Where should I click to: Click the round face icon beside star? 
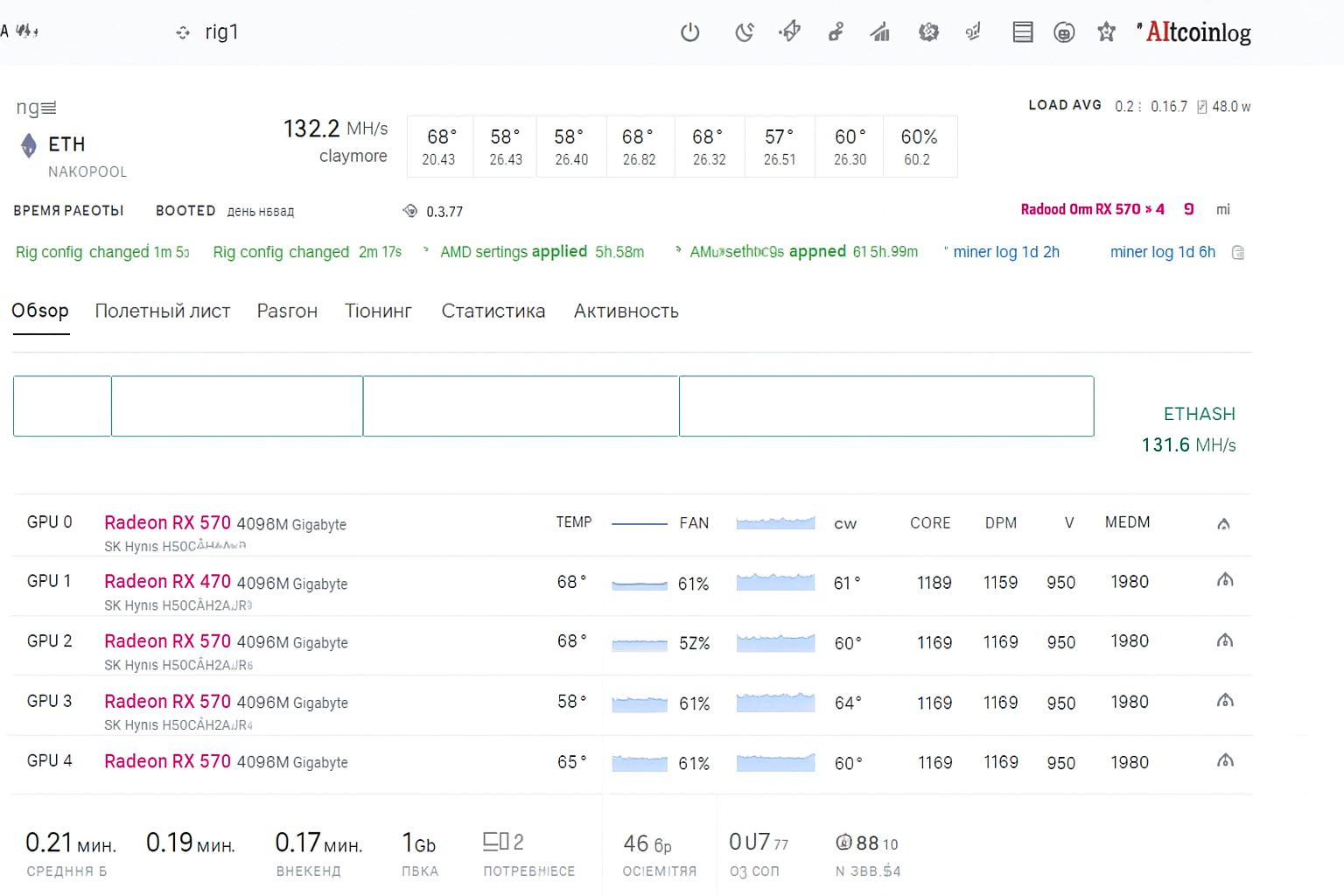click(x=1064, y=32)
